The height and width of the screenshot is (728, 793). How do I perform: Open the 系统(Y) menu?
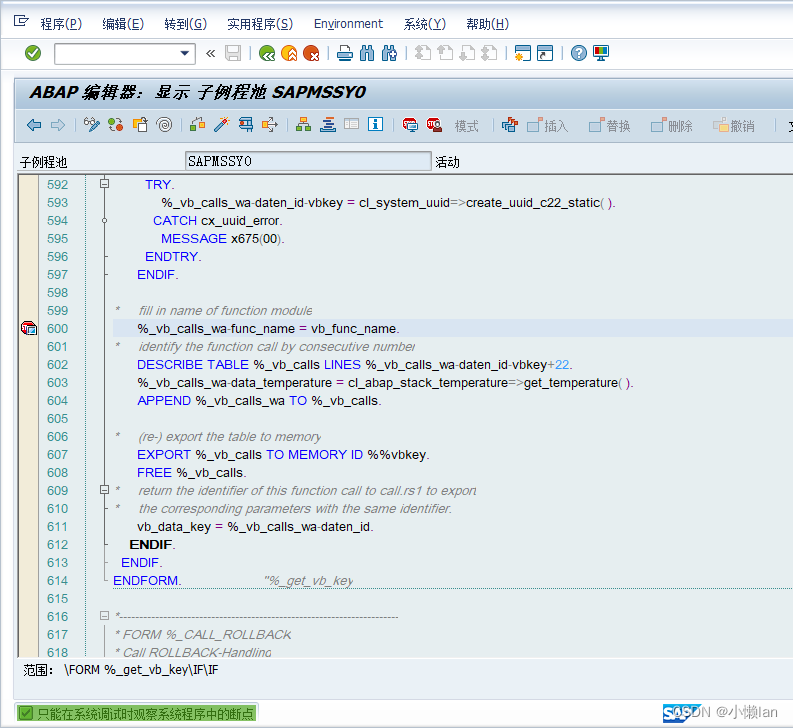425,24
